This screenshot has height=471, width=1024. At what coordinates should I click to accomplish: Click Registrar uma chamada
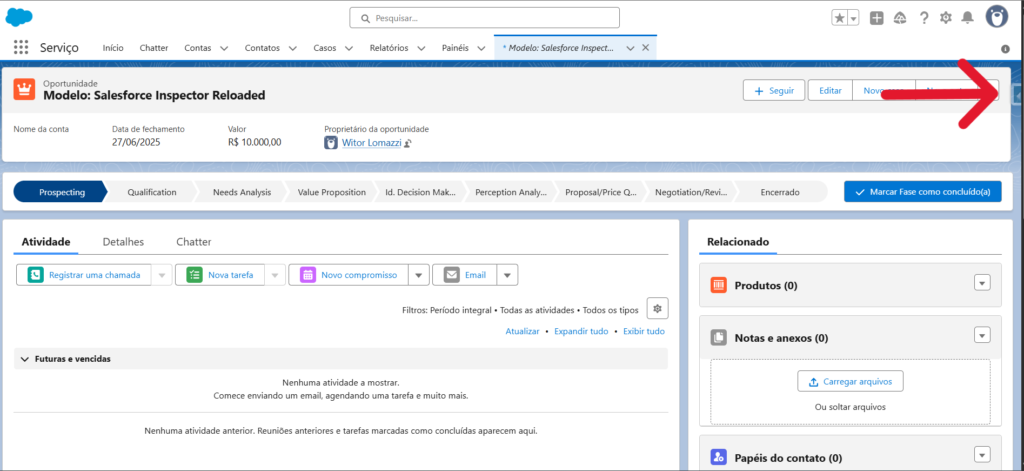point(84,275)
